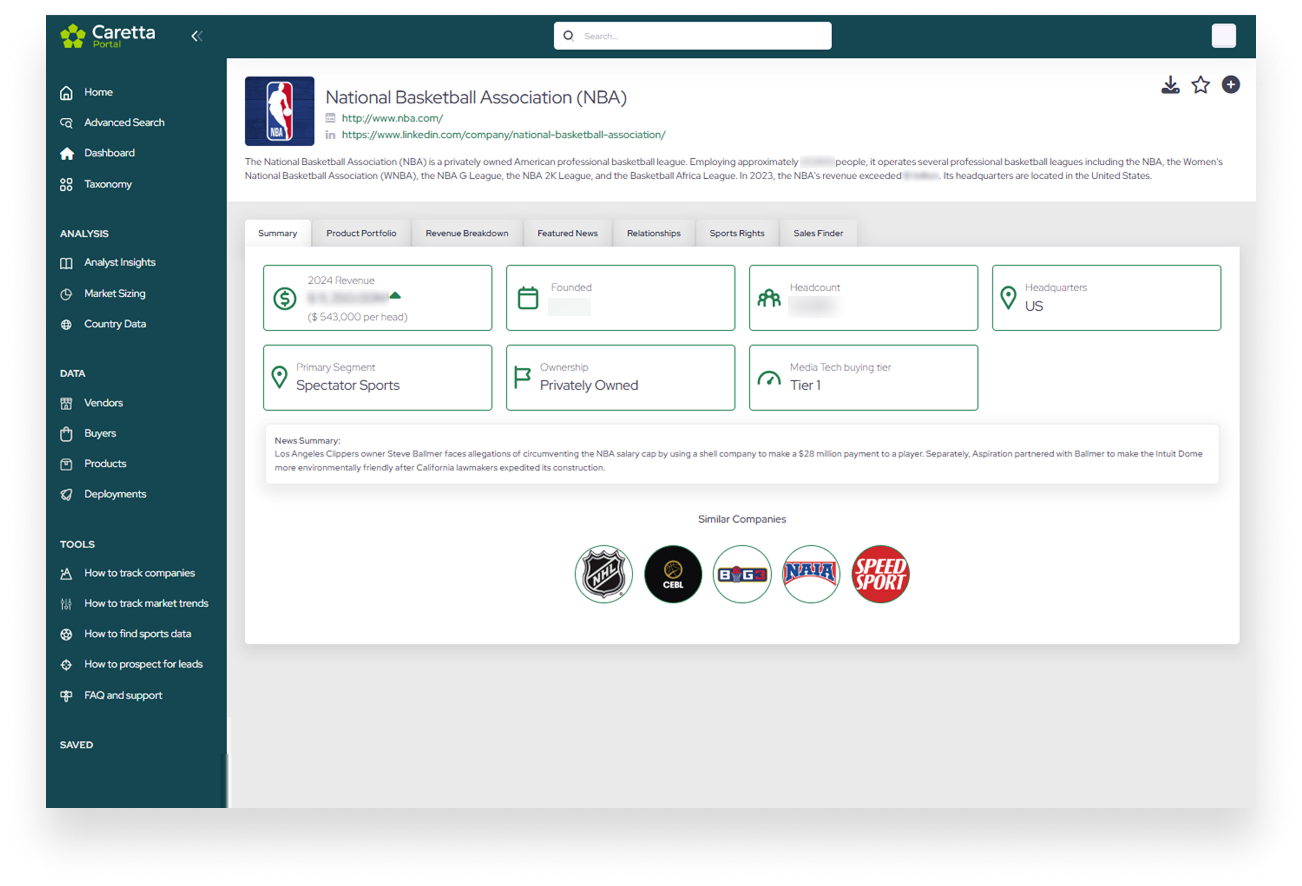The width and height of the screenshot is (1302, 886).
Task: Go to Home text link in the sidebar
Action: click(x=98, y=92)
